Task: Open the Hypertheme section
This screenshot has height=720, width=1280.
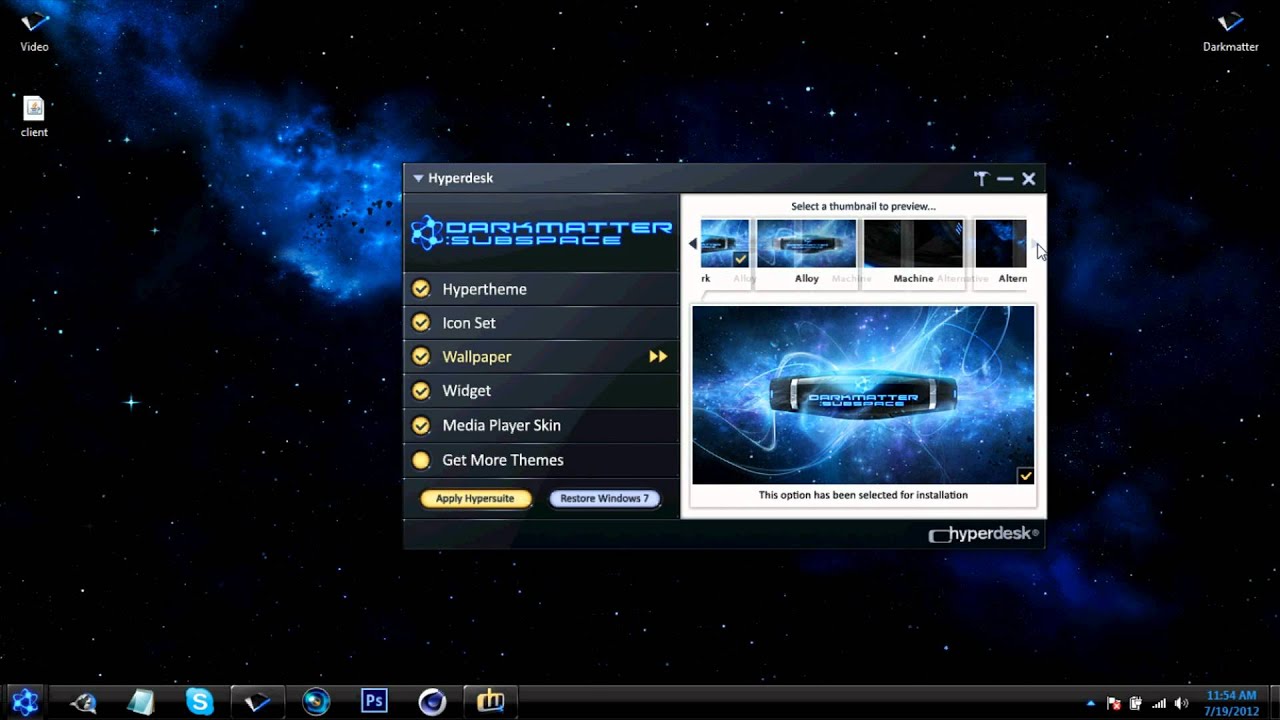Action: pos(541,289)
